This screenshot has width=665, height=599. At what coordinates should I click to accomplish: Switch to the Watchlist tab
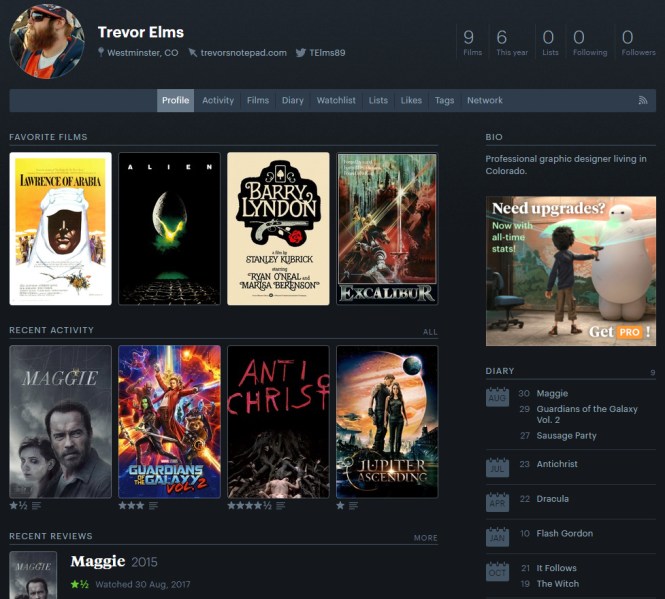click(336, 101)
